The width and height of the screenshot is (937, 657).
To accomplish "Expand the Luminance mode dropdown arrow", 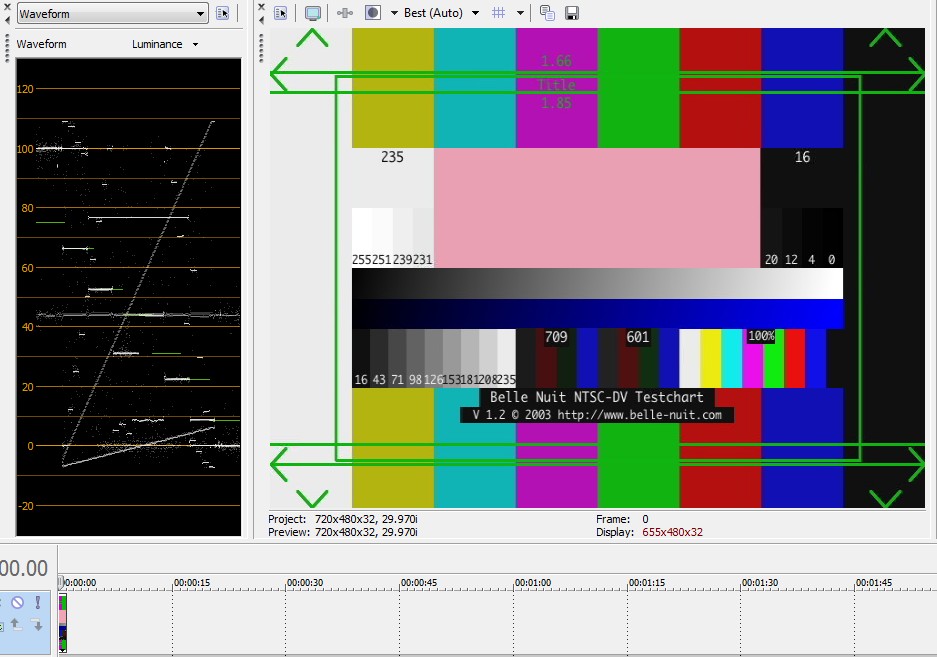I will pos(195,44).
